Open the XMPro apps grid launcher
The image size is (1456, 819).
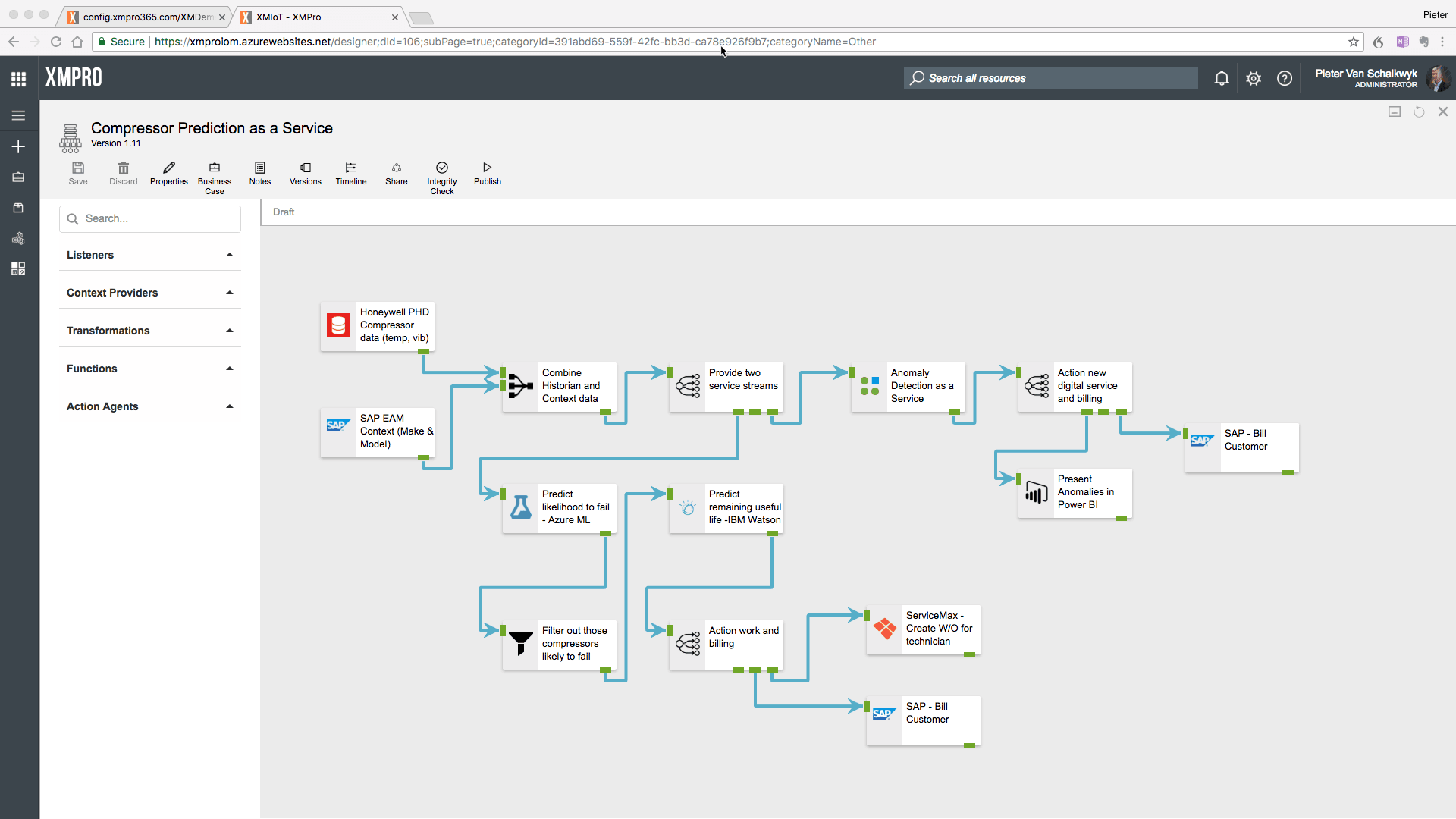[x=18, y=77]
